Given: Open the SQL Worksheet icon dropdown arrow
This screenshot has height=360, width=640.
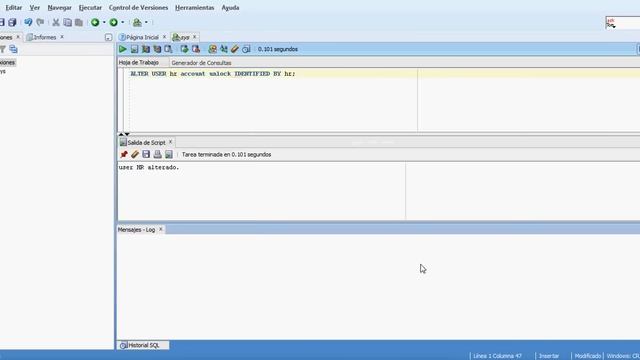Looking at the screenshot, I should point(146,22).
